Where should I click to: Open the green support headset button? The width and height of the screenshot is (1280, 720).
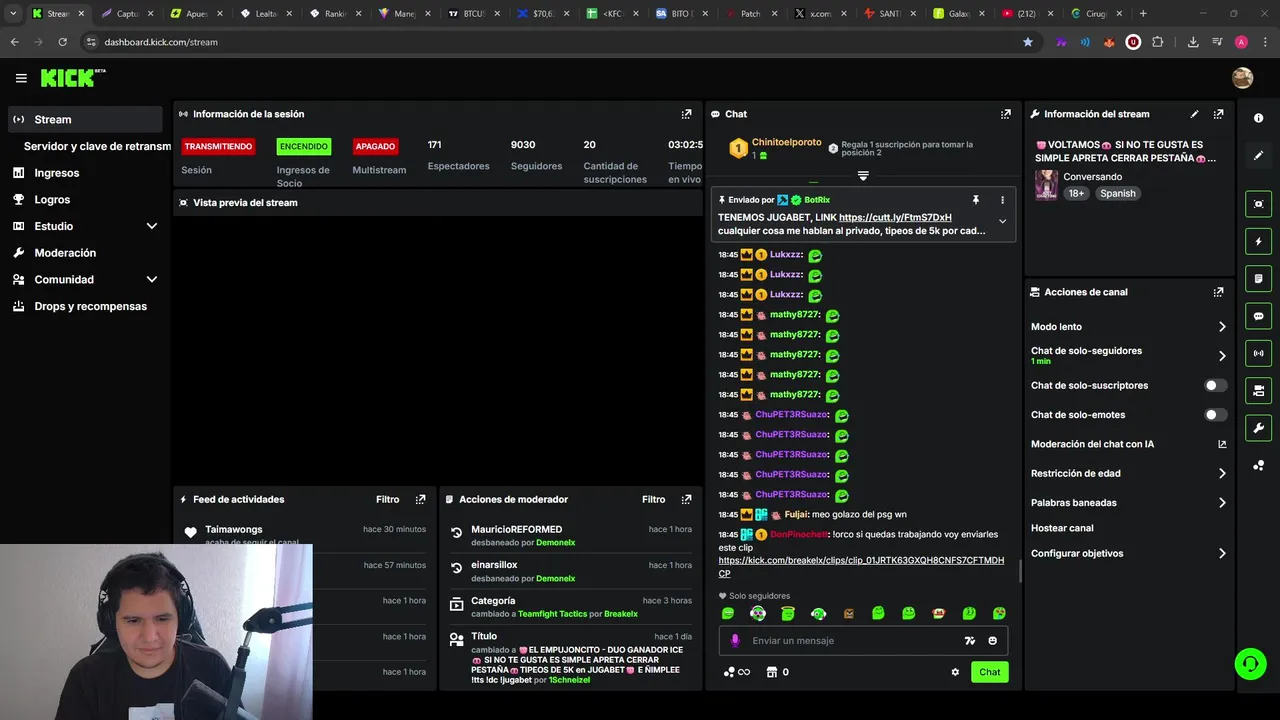tap(1249, 663)
